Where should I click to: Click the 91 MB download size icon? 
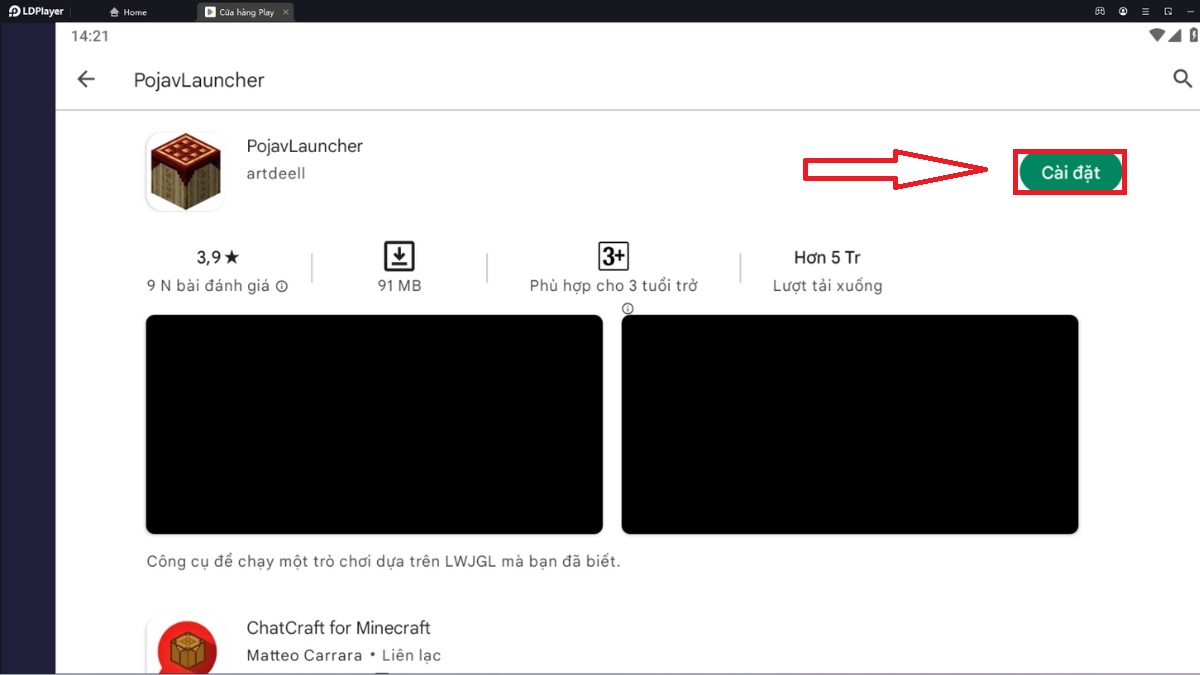click(x=399, y=257)
